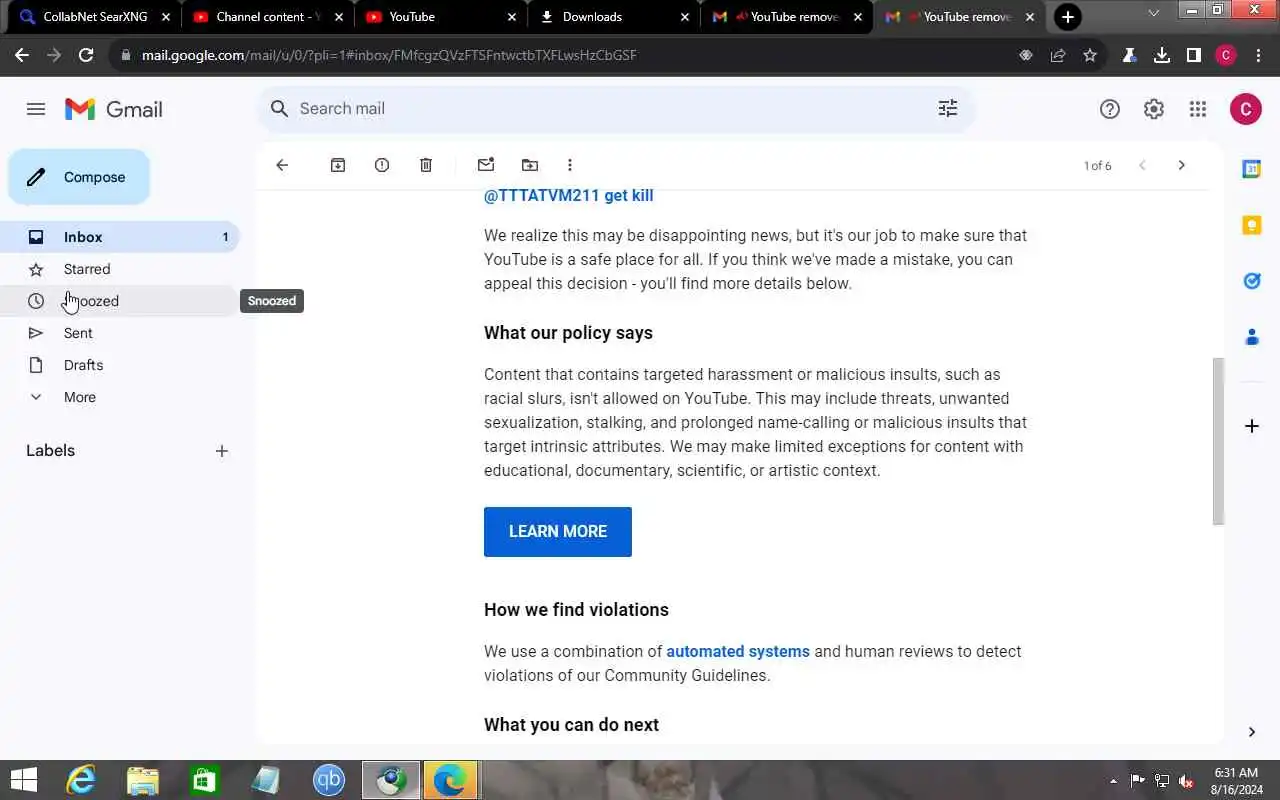Viewport: 1280px width, 800px height.
Task: Open the Starred folder
Action: coord(120,269)
